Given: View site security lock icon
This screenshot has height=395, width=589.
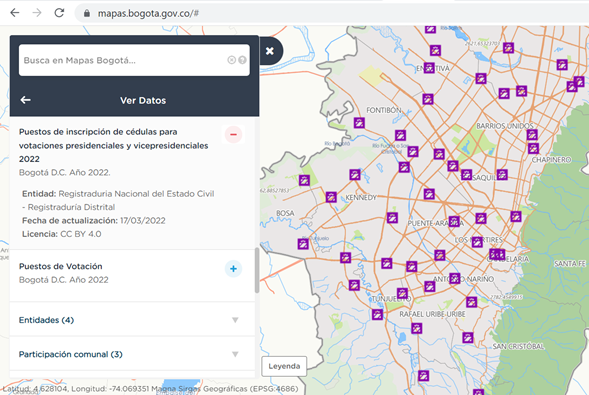Looking at the screenshot, I should pyautogui.click(x=87, y=14).
